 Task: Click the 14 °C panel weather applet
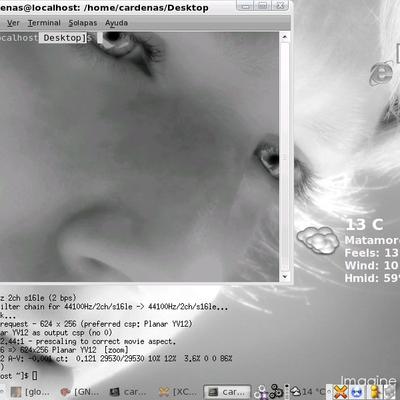(307, 392)
